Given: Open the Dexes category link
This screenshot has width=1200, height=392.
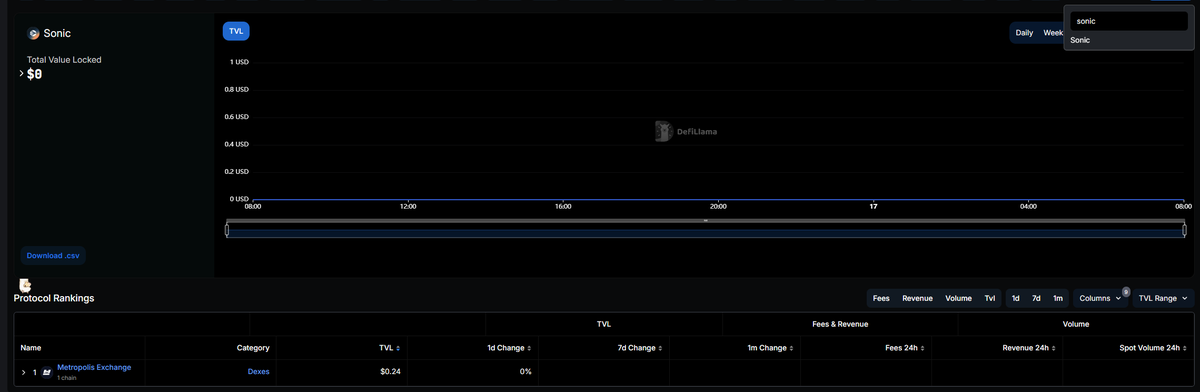Looking at the screenshot, I should pos(259,372).
